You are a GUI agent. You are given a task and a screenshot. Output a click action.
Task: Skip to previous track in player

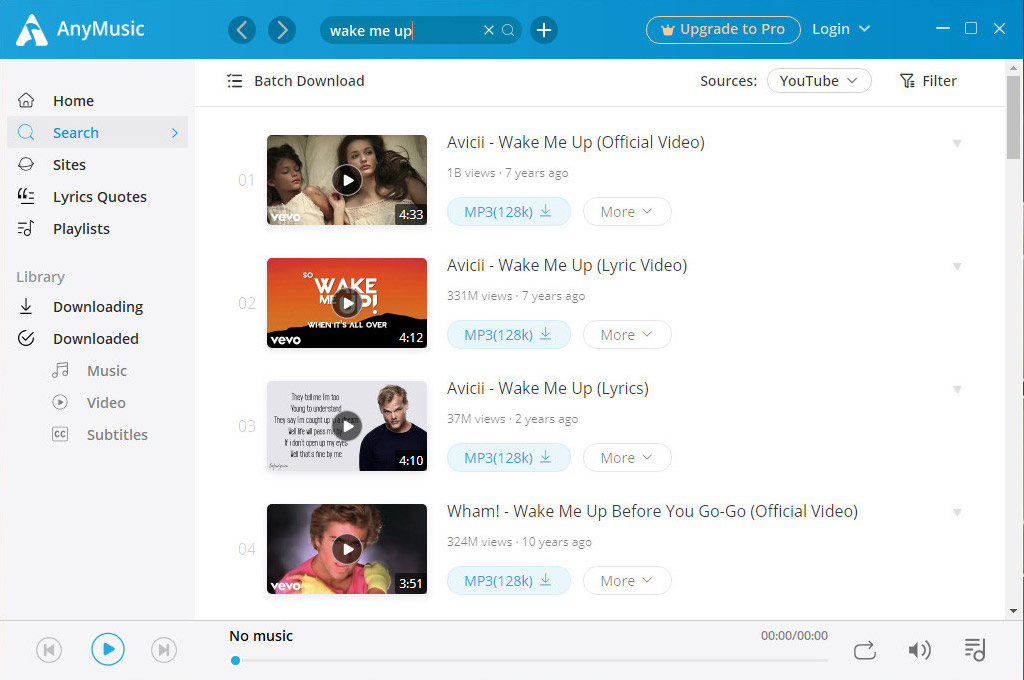[49, 649]
